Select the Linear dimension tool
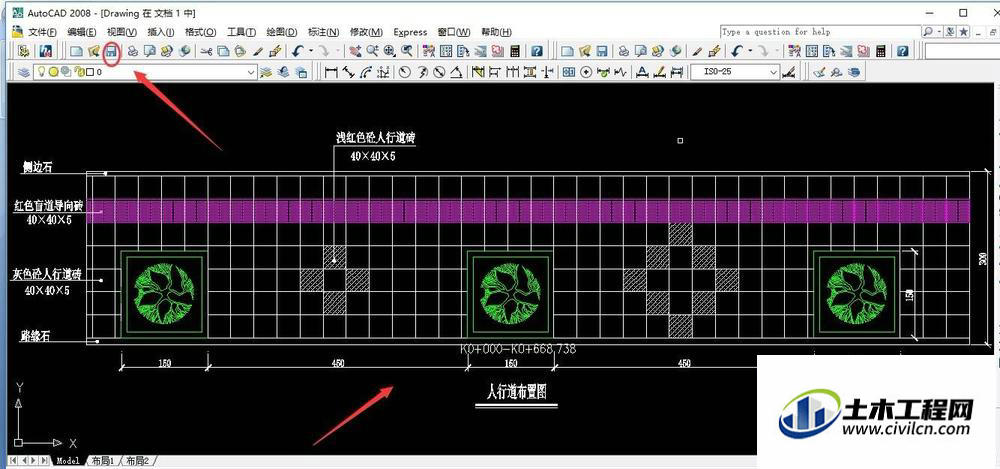The height and width of the screenshot is (469, 1000). (331, 72)
